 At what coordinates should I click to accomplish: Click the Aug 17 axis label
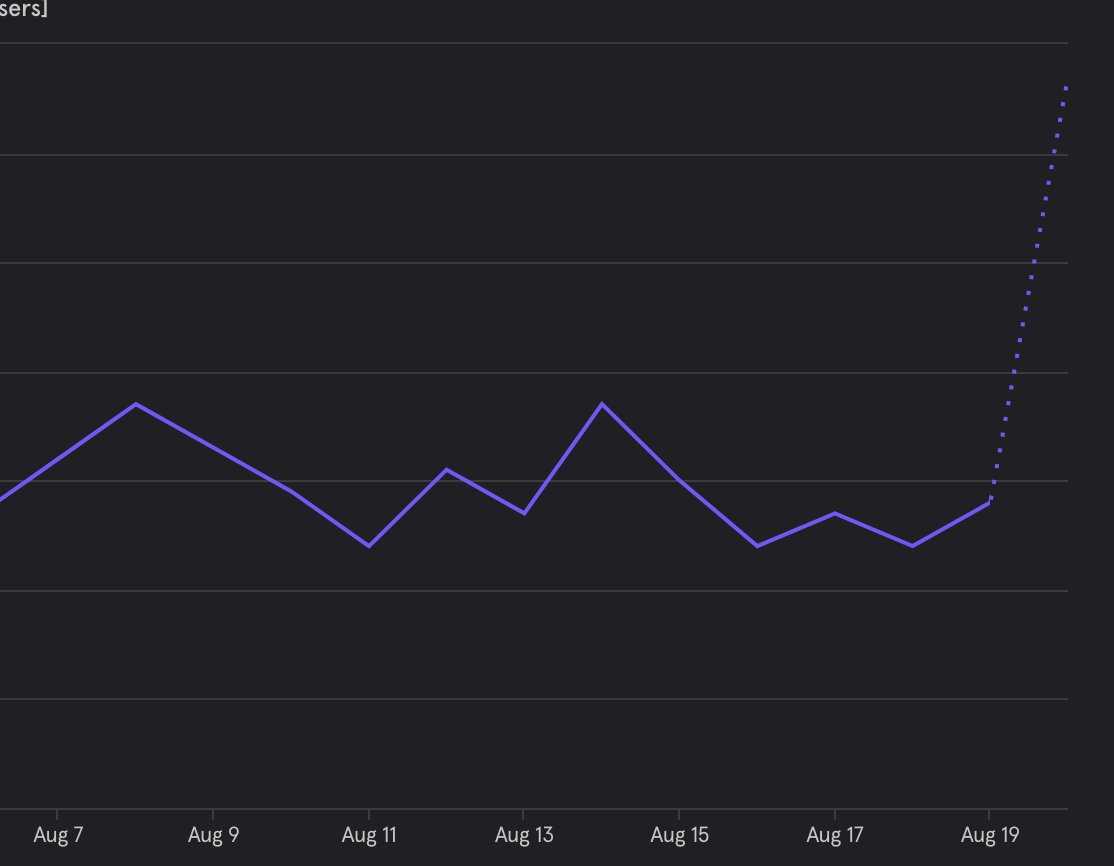tap(835, 835)
